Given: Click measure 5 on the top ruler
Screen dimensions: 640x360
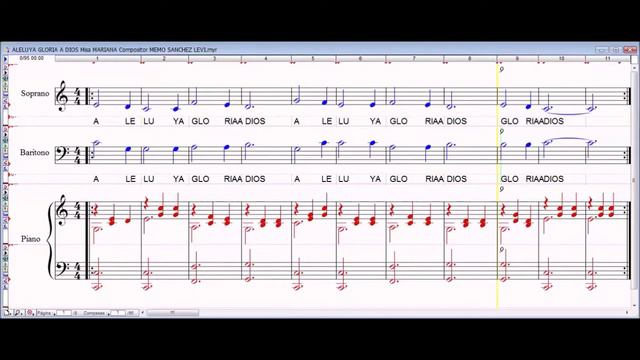Looking at the screenshot, I should (313, 59).
